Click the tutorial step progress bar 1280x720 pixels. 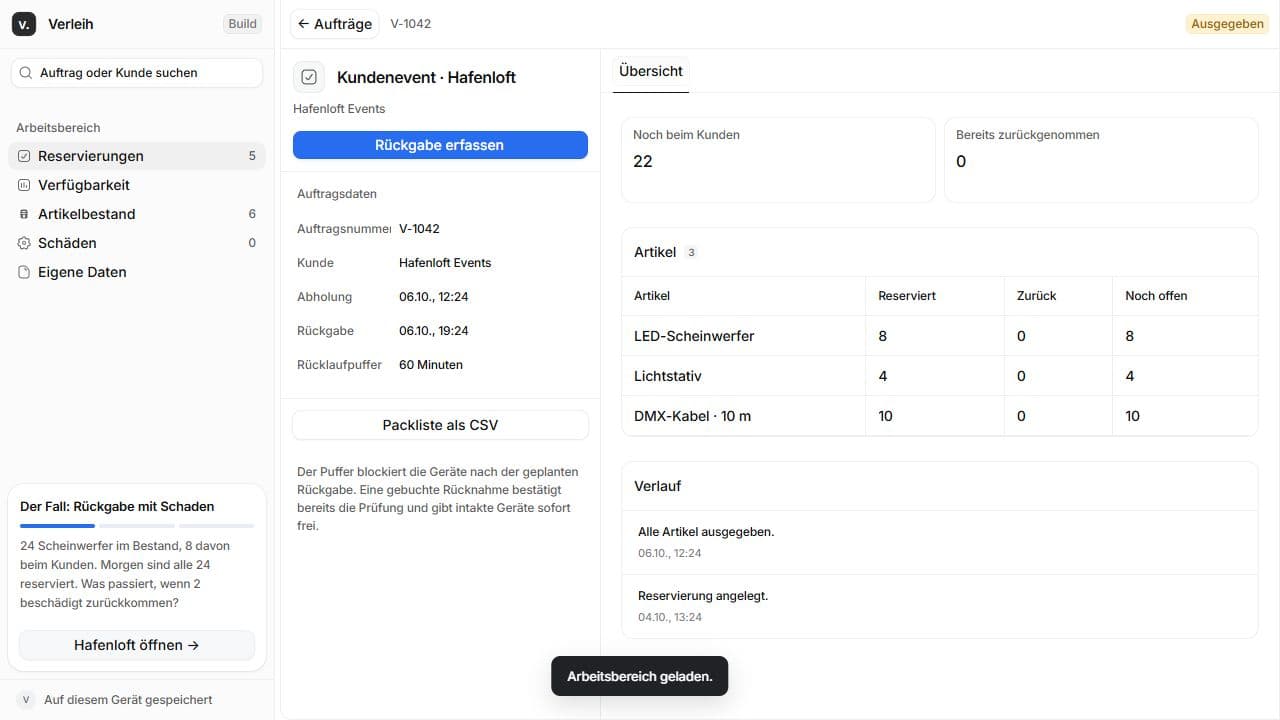(137, 526)
